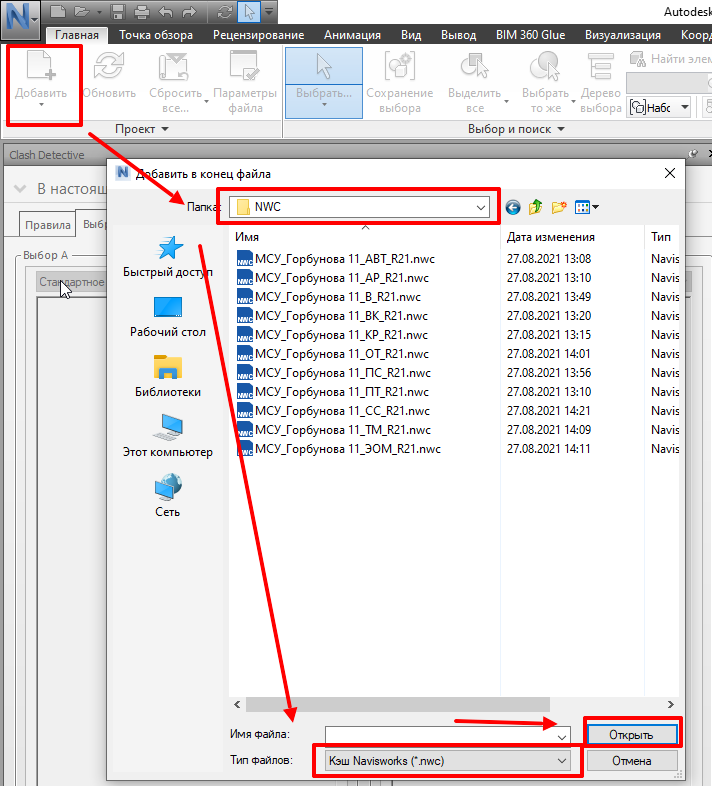Click the Navisworks application menu button

coord(20,18)
